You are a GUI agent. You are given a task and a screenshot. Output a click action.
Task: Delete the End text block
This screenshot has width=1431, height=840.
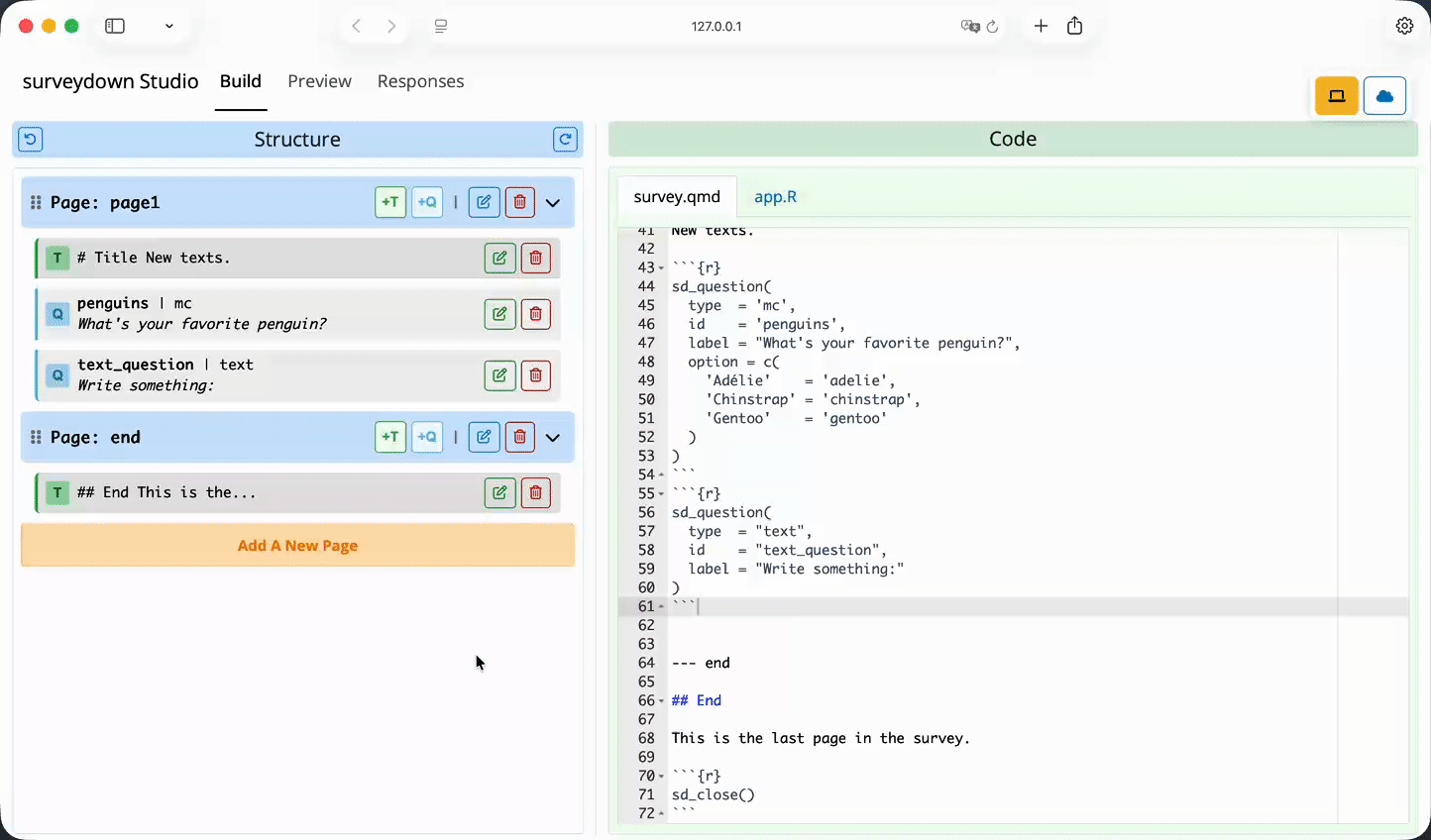[535, 492]
